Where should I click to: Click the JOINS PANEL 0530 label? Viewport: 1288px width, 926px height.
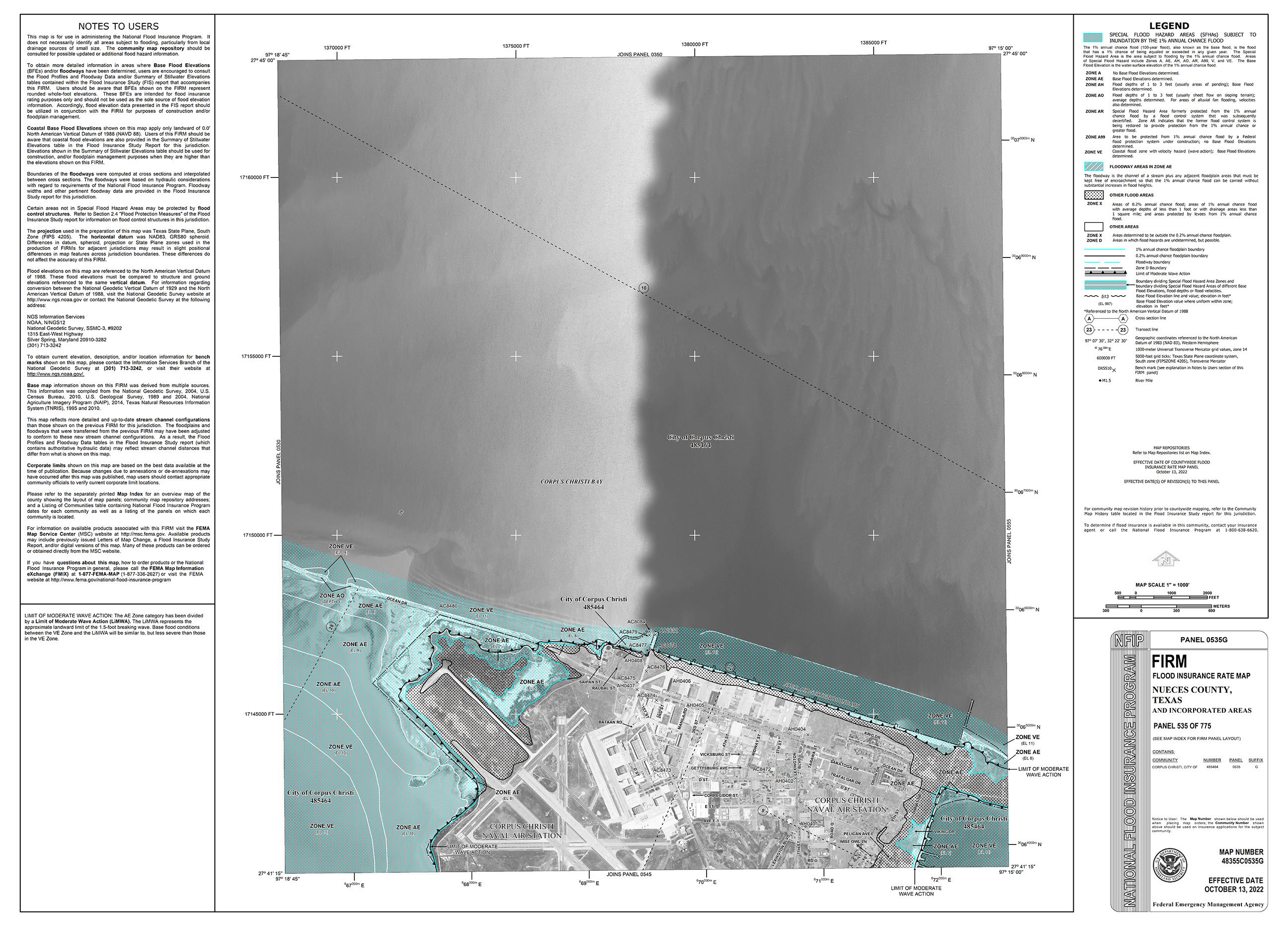278,462
